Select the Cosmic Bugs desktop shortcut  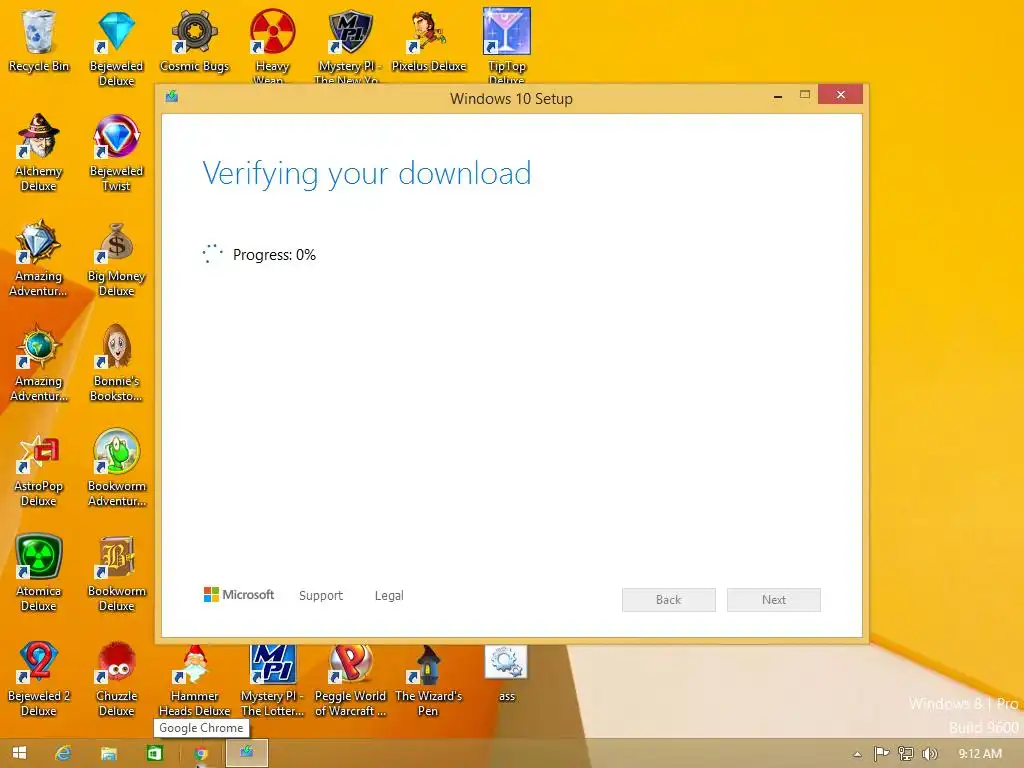pos(194,40)
